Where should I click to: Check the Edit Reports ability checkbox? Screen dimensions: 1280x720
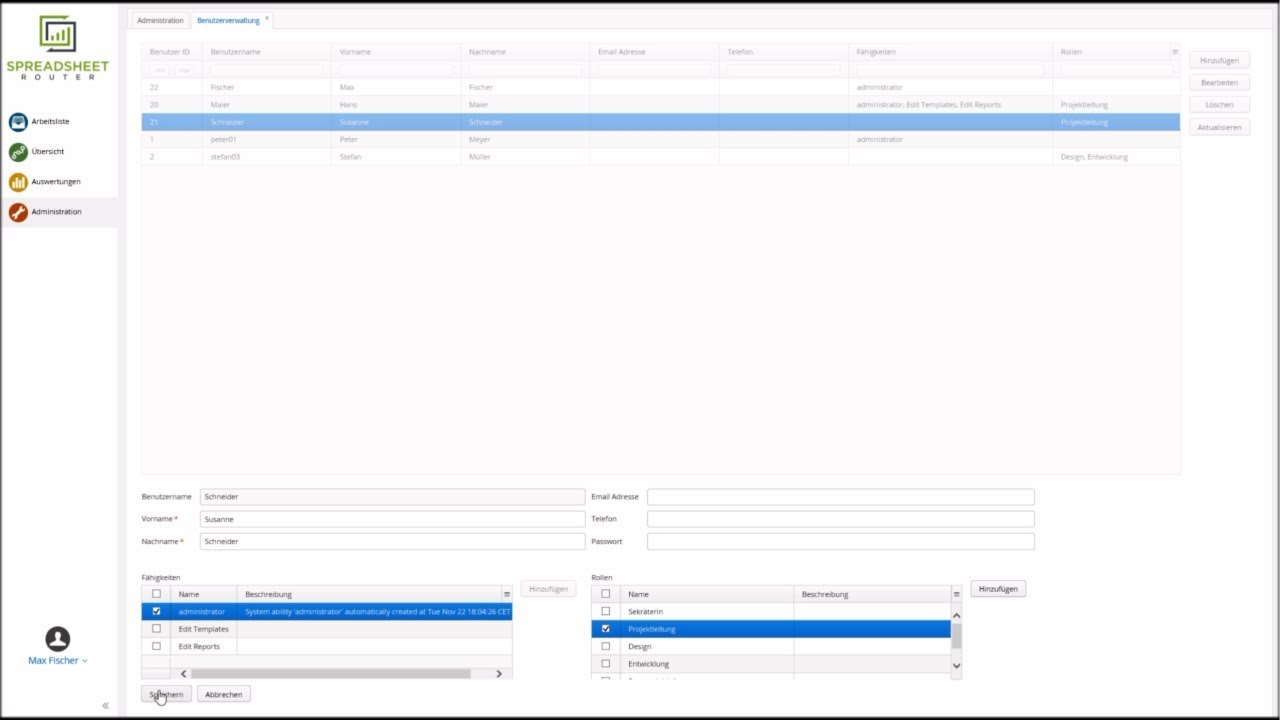pyautogui.click(x=156, y=646)
